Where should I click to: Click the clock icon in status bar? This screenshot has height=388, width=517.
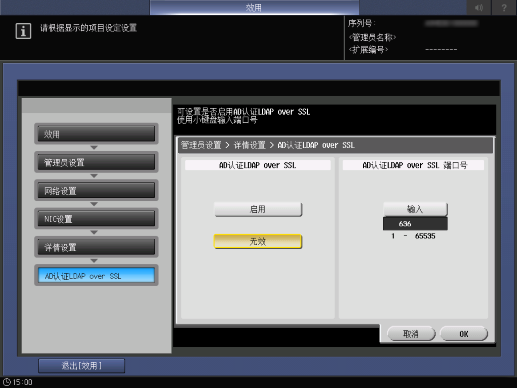point(7,382)
